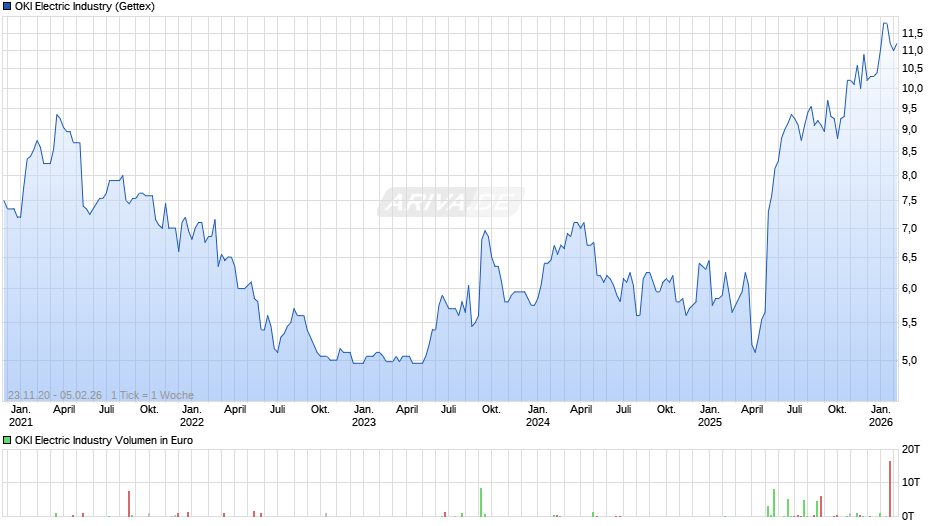This screenshot has width=940, height=526.
Task: Click the 6,5 price axis label
Action: pos(909,257)
